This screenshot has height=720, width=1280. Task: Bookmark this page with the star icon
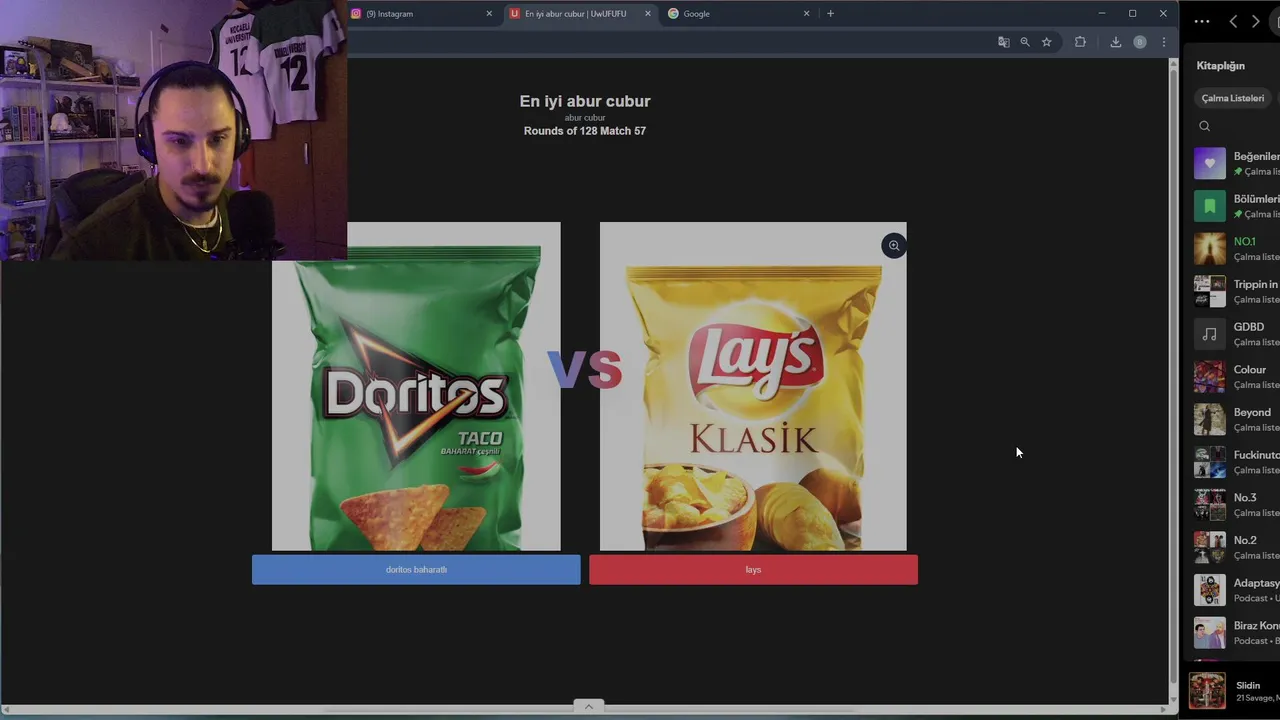coord(1047,42)
